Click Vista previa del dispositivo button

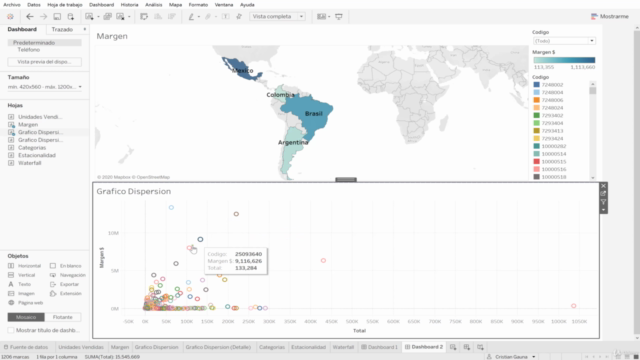[x=44, y=62]
